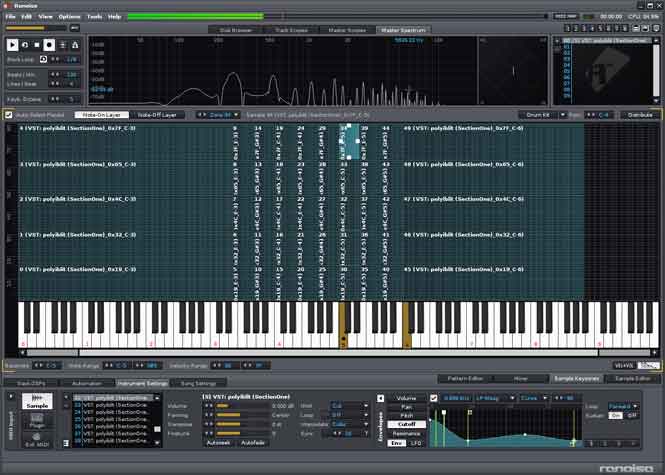Toggle the envelope enable checkbox
Viewport: 665px width, 475px height.
pyautogui.click(x=433, y=398)
